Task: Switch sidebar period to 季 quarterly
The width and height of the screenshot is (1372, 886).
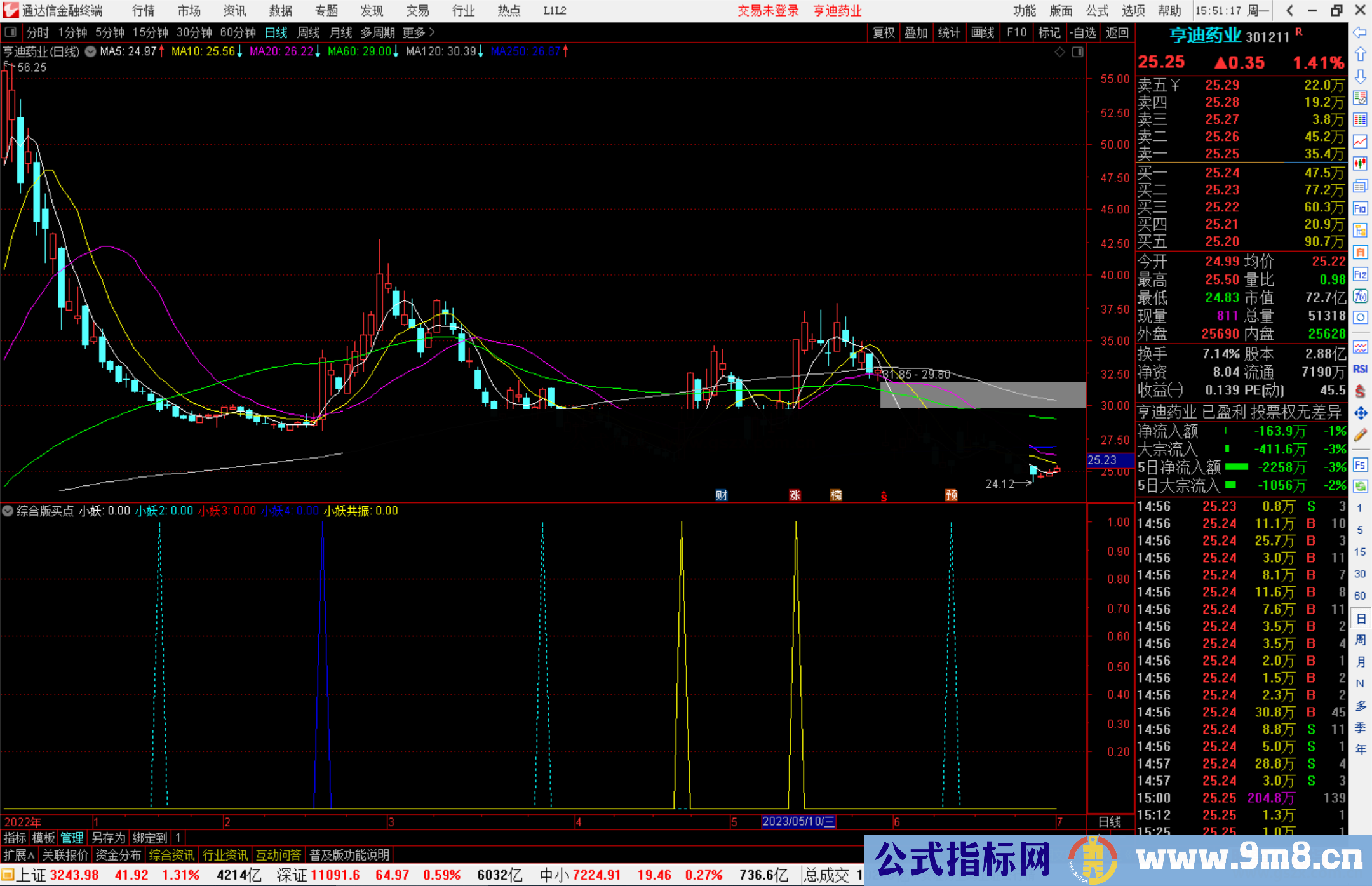Action: 1360,728
